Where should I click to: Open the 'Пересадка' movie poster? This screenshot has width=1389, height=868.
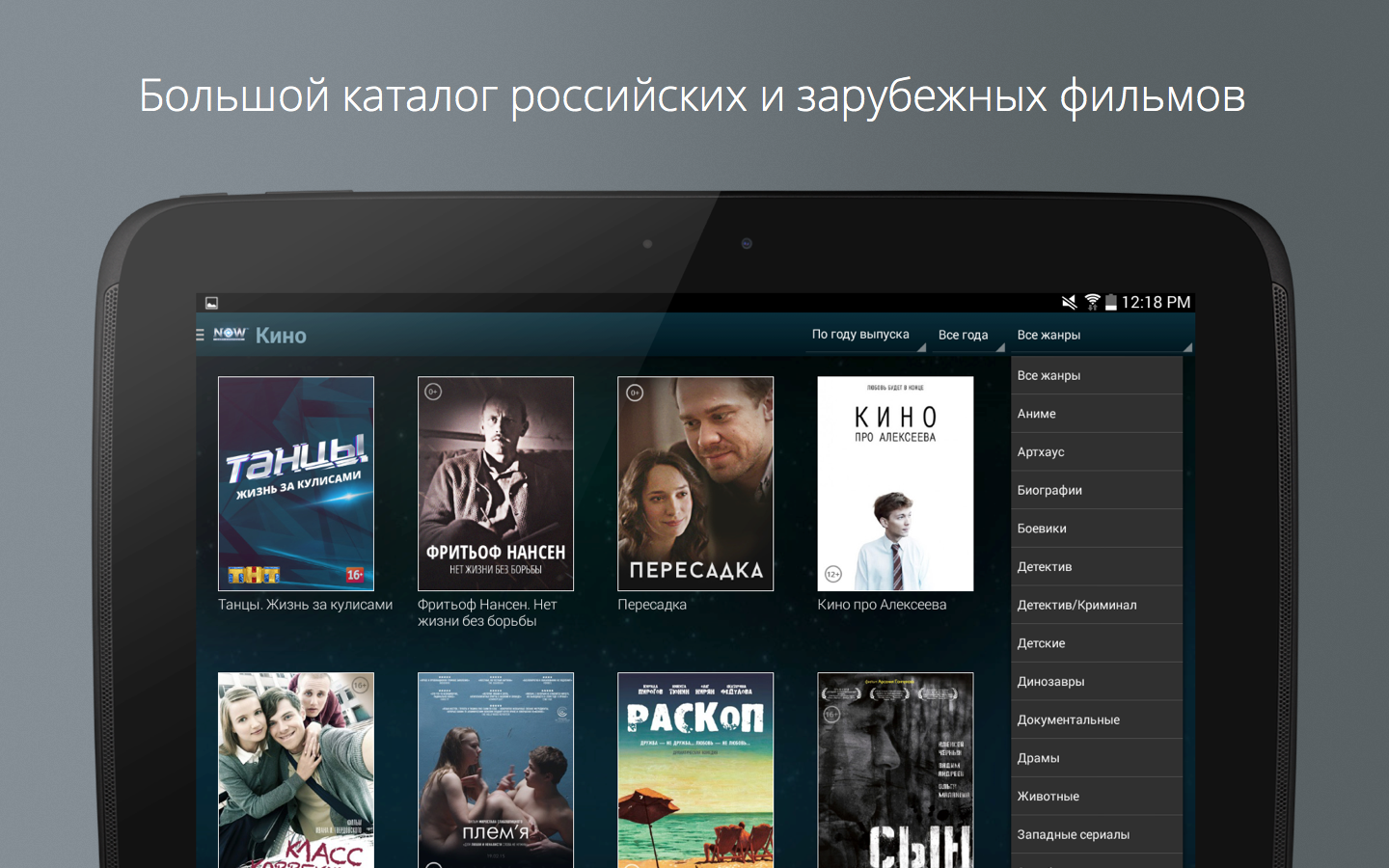(695, 483)
